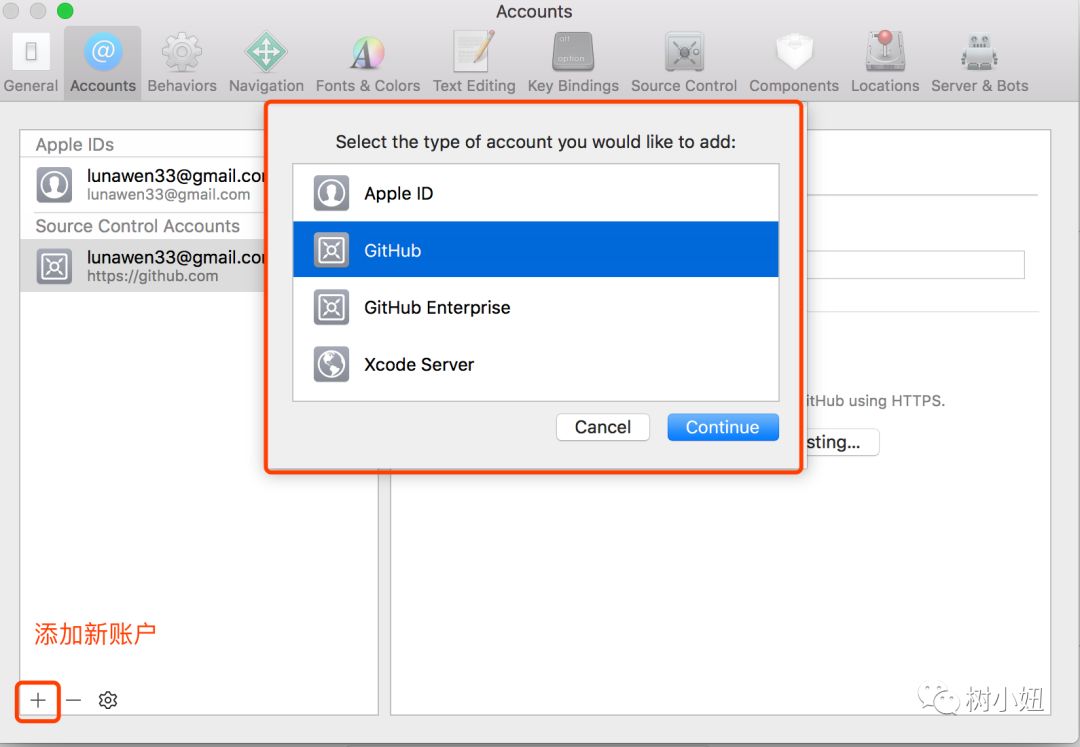Select the Accounts preferences tab

tap(103, 63)
